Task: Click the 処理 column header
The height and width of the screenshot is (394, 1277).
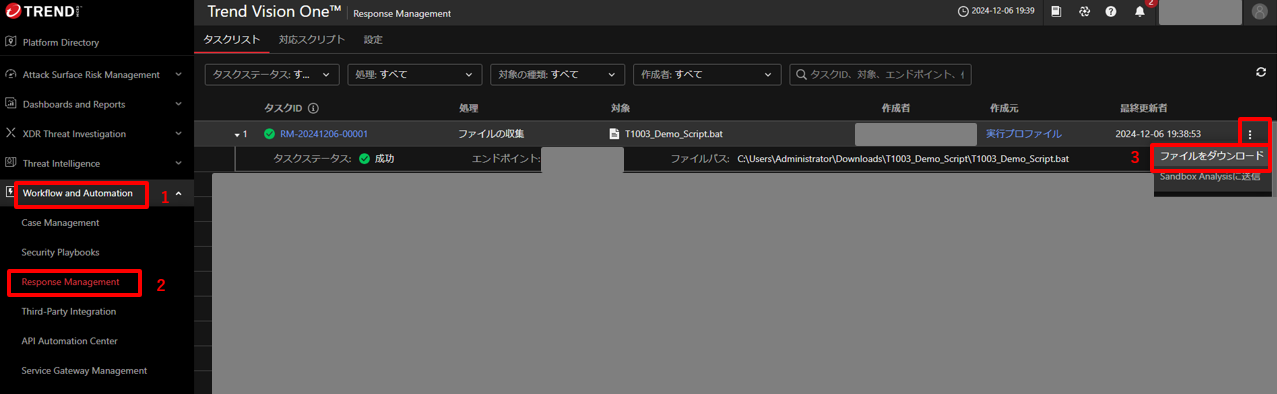Action: (469, 108)
